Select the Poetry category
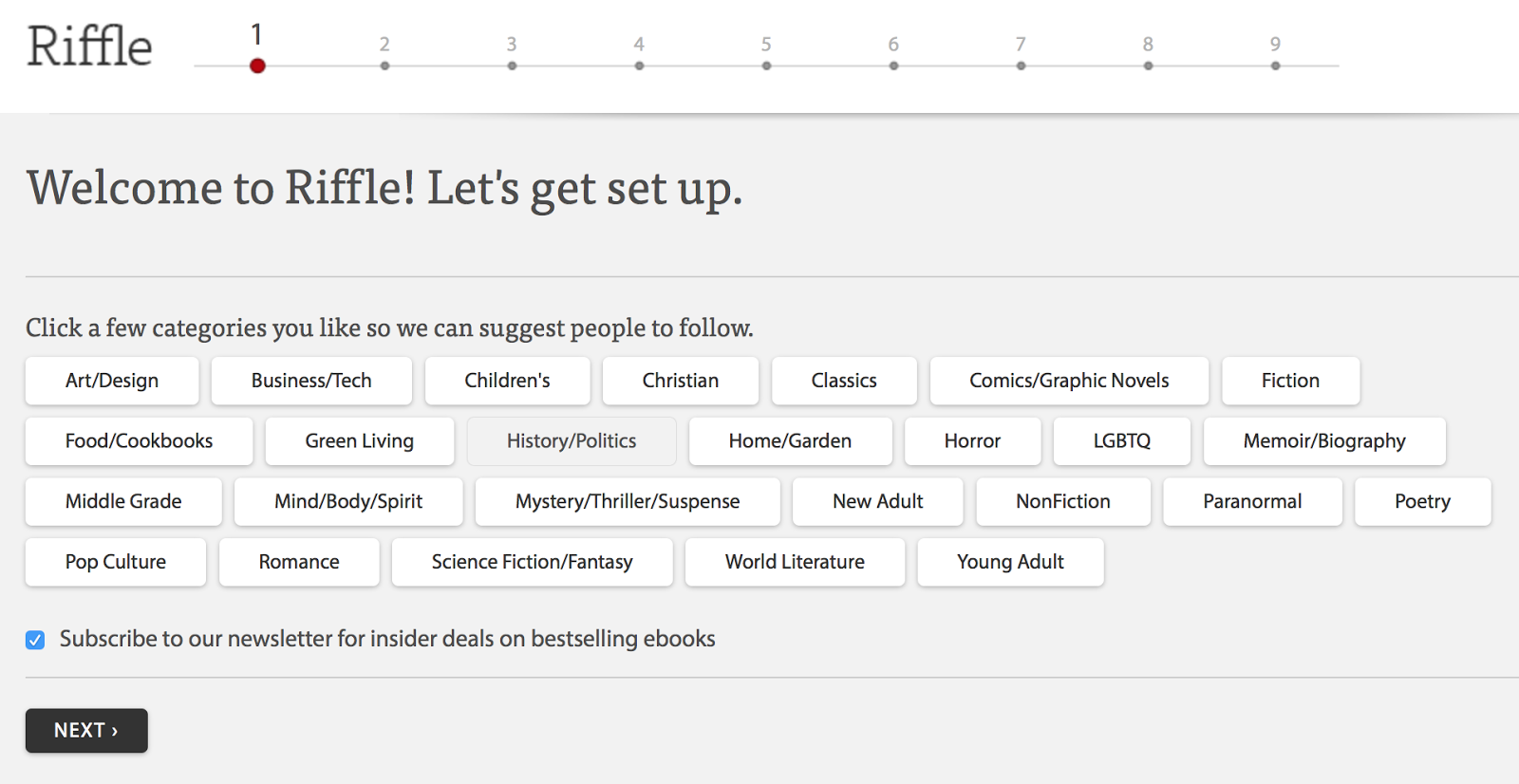Image resolution: width=1519 pixels, height=784 pixels. (x=1422, y=501)
